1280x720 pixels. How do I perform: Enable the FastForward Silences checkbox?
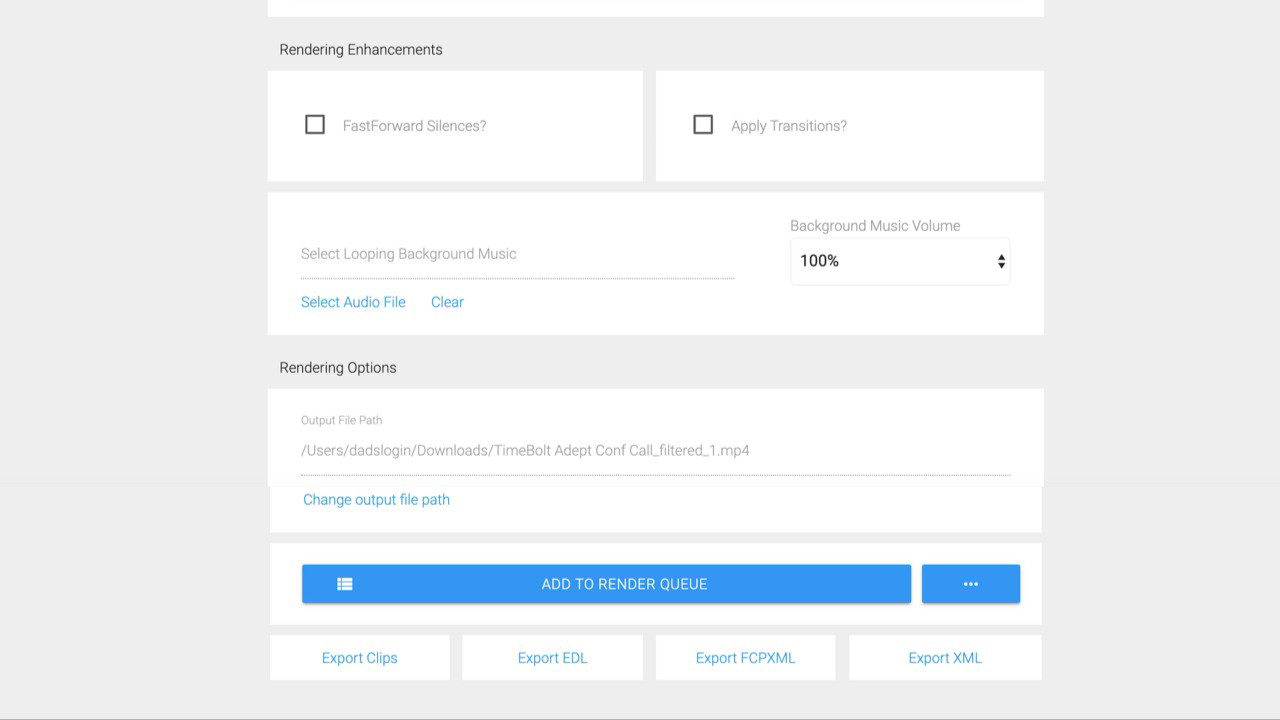[315, 125]
